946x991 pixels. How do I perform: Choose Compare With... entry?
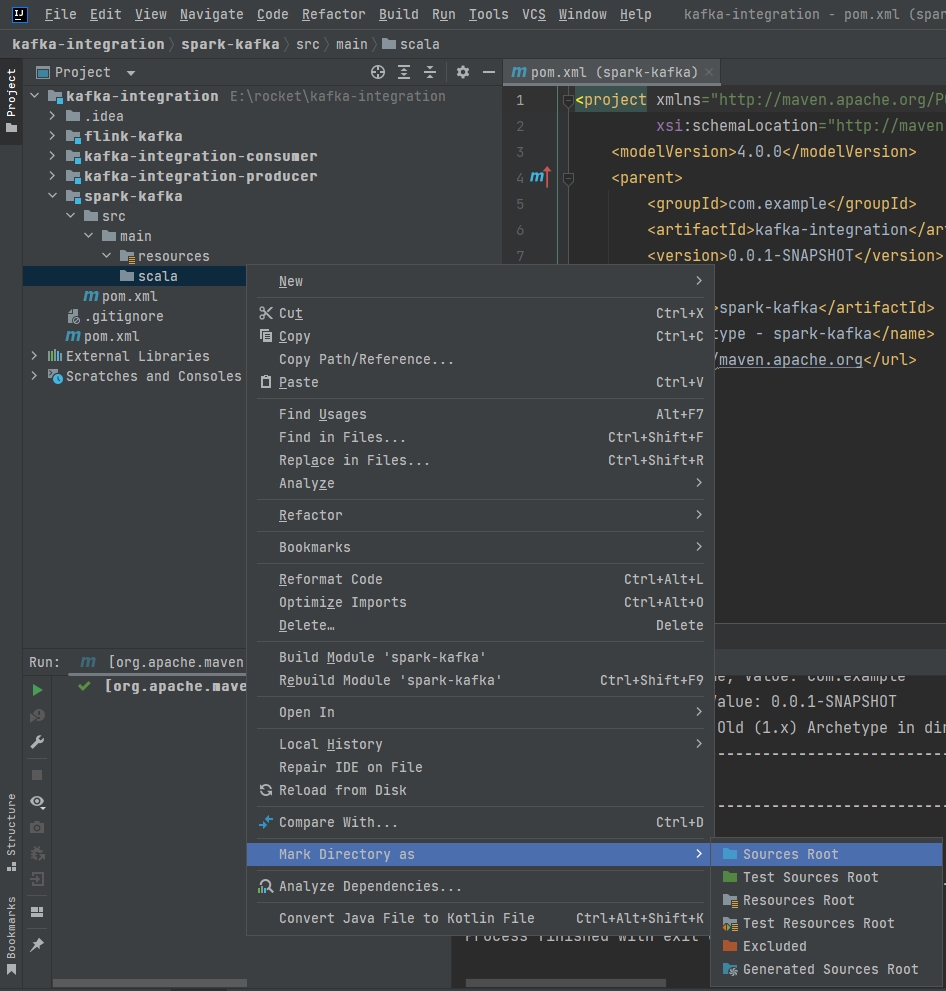point(480,822)
